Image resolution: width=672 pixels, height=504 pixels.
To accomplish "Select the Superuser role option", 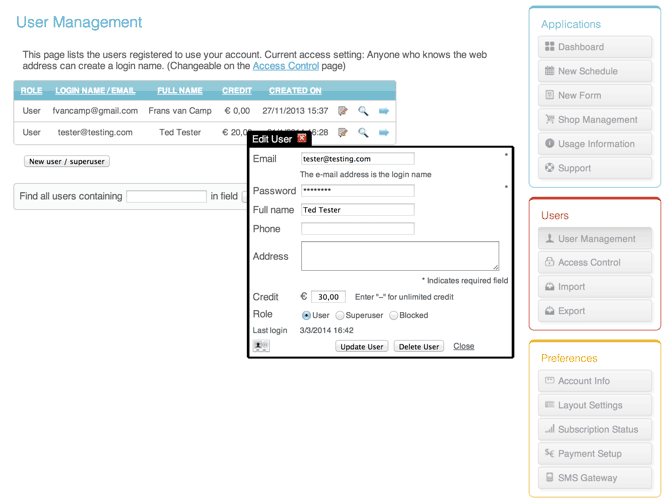I will pyautogui.click(x=340, y=315).
